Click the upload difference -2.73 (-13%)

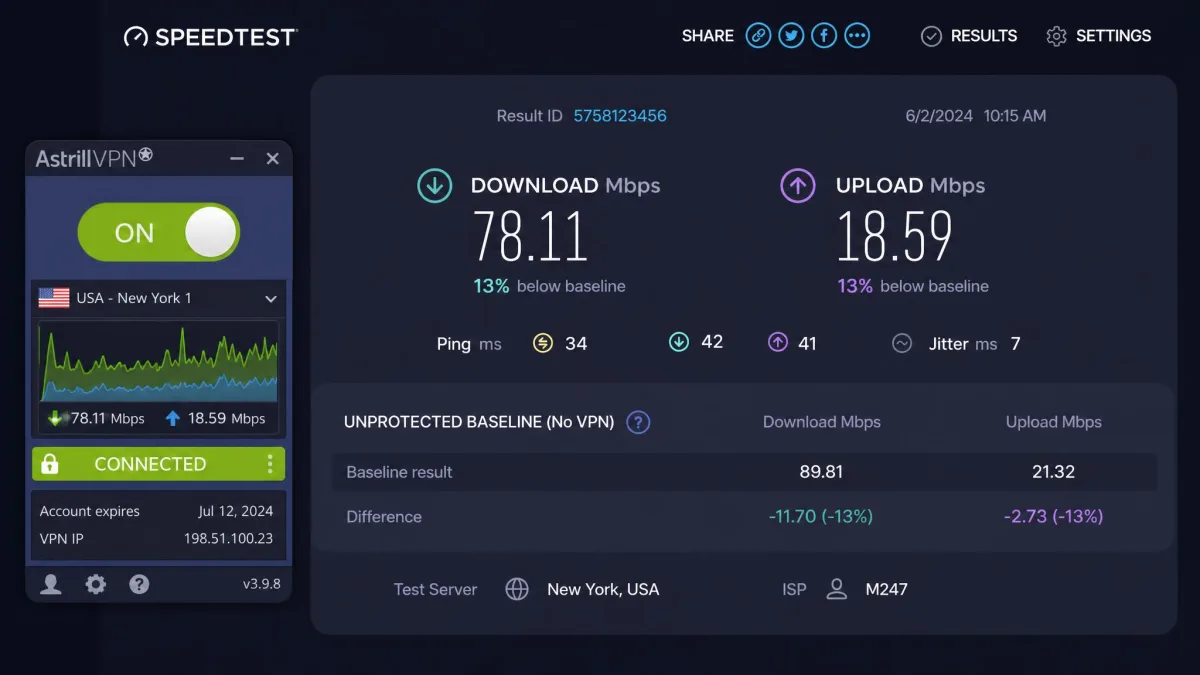coord(1054,517)
